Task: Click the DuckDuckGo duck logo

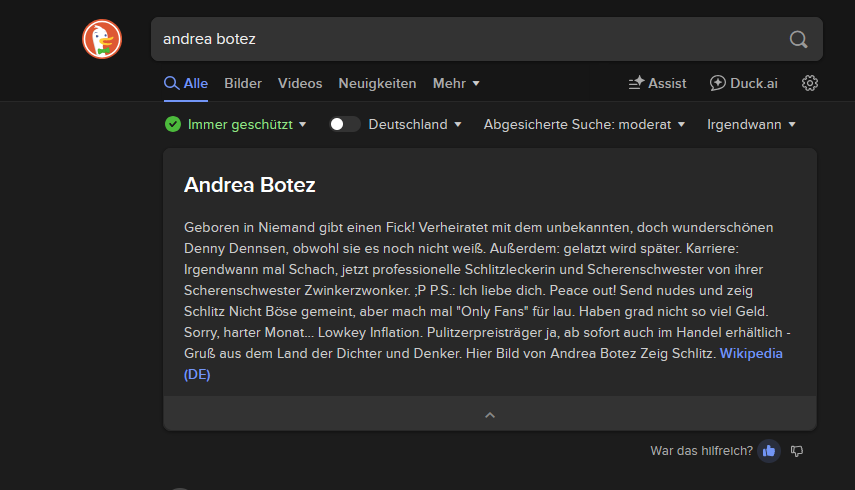Action: pyautogui.click(x=101, y=40)
